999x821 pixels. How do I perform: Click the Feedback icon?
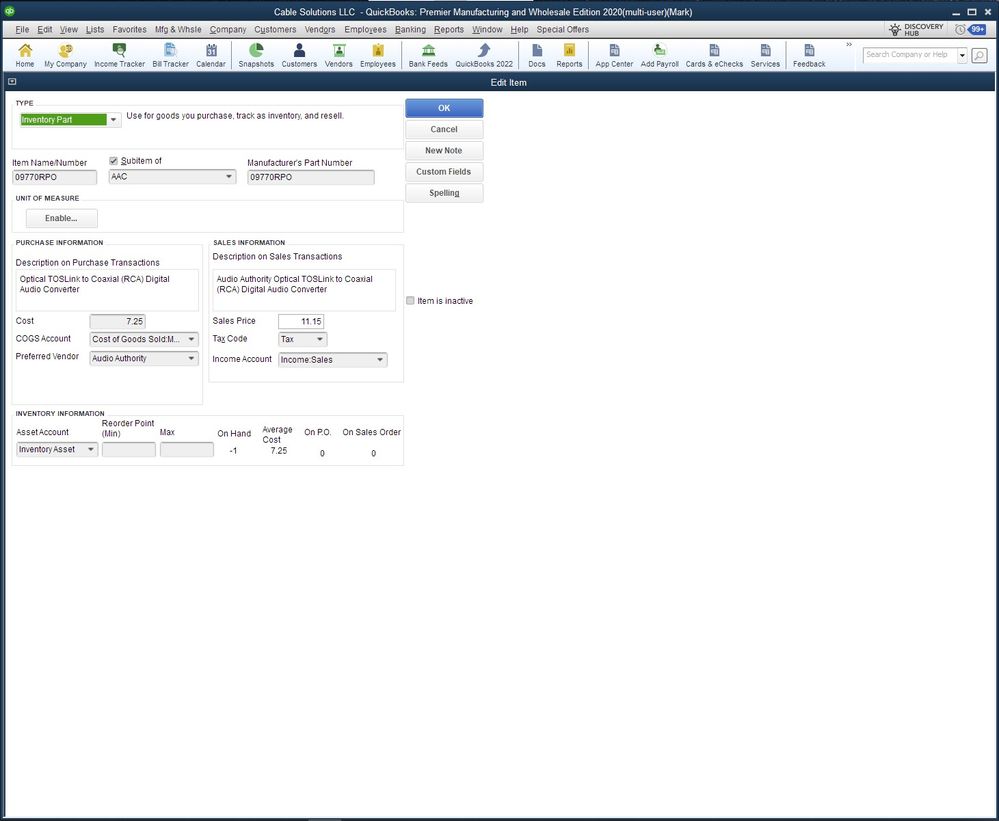pyautogui.click(x=809, y=55)
